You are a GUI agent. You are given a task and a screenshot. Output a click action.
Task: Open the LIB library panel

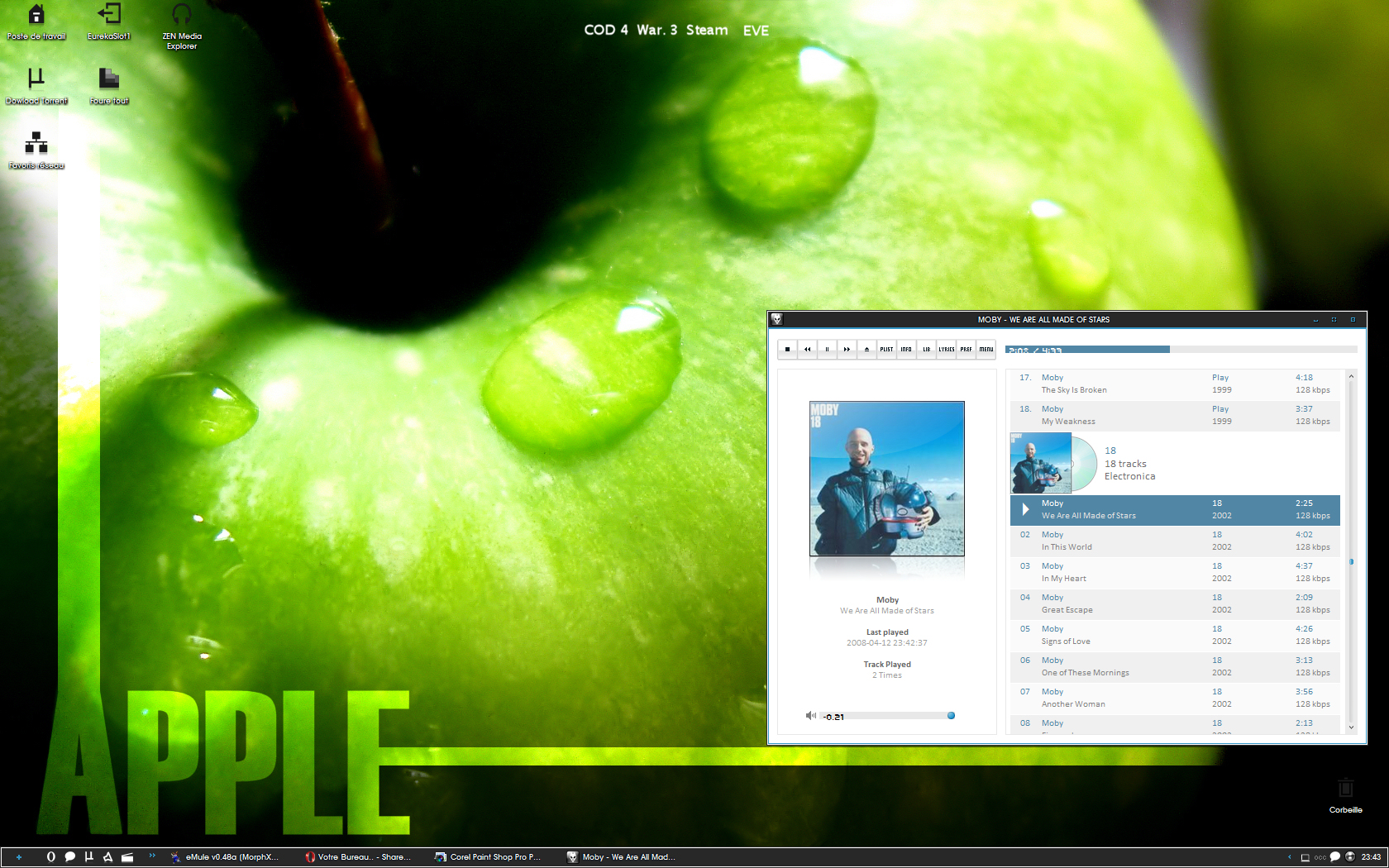point(926,349)
